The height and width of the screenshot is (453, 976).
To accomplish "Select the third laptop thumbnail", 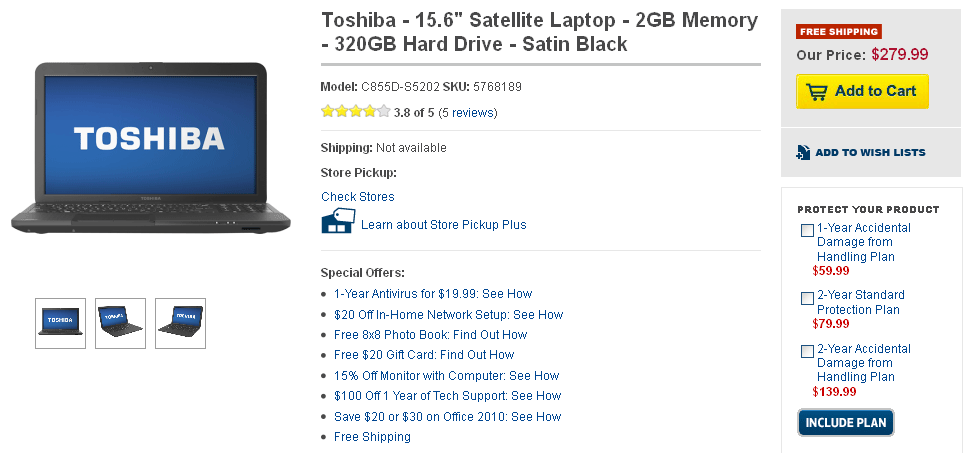I will tap(180, 323).
